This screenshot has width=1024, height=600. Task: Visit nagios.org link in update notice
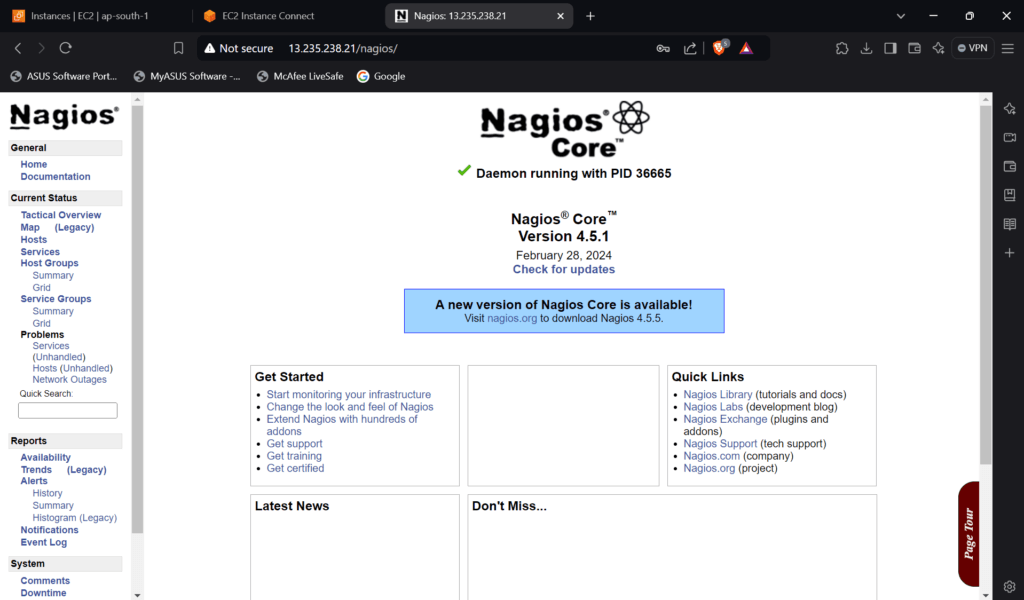click(x=512, y=319)
